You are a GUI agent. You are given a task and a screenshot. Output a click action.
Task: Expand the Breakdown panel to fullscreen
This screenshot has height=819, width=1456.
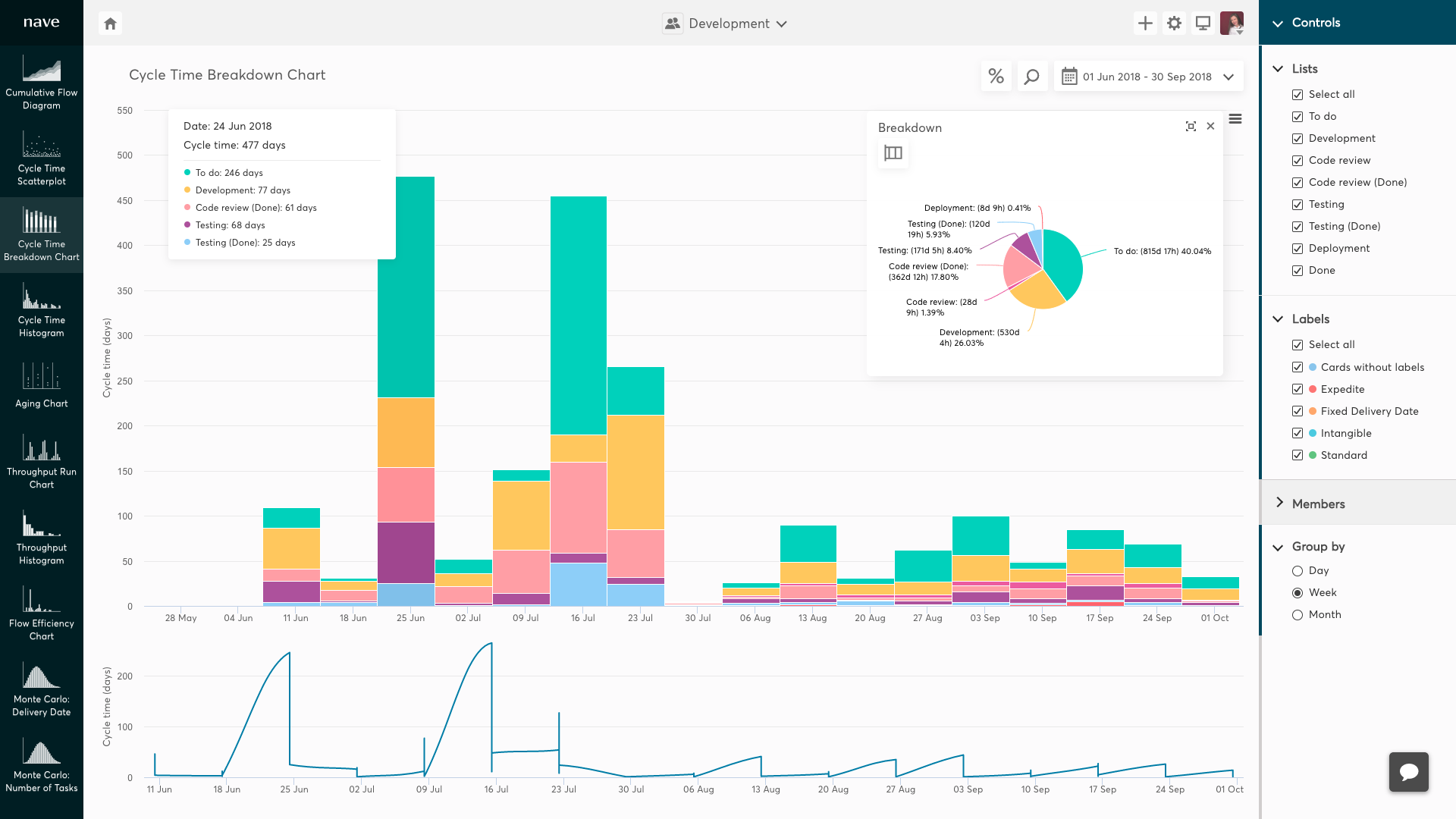[1191, 127]
